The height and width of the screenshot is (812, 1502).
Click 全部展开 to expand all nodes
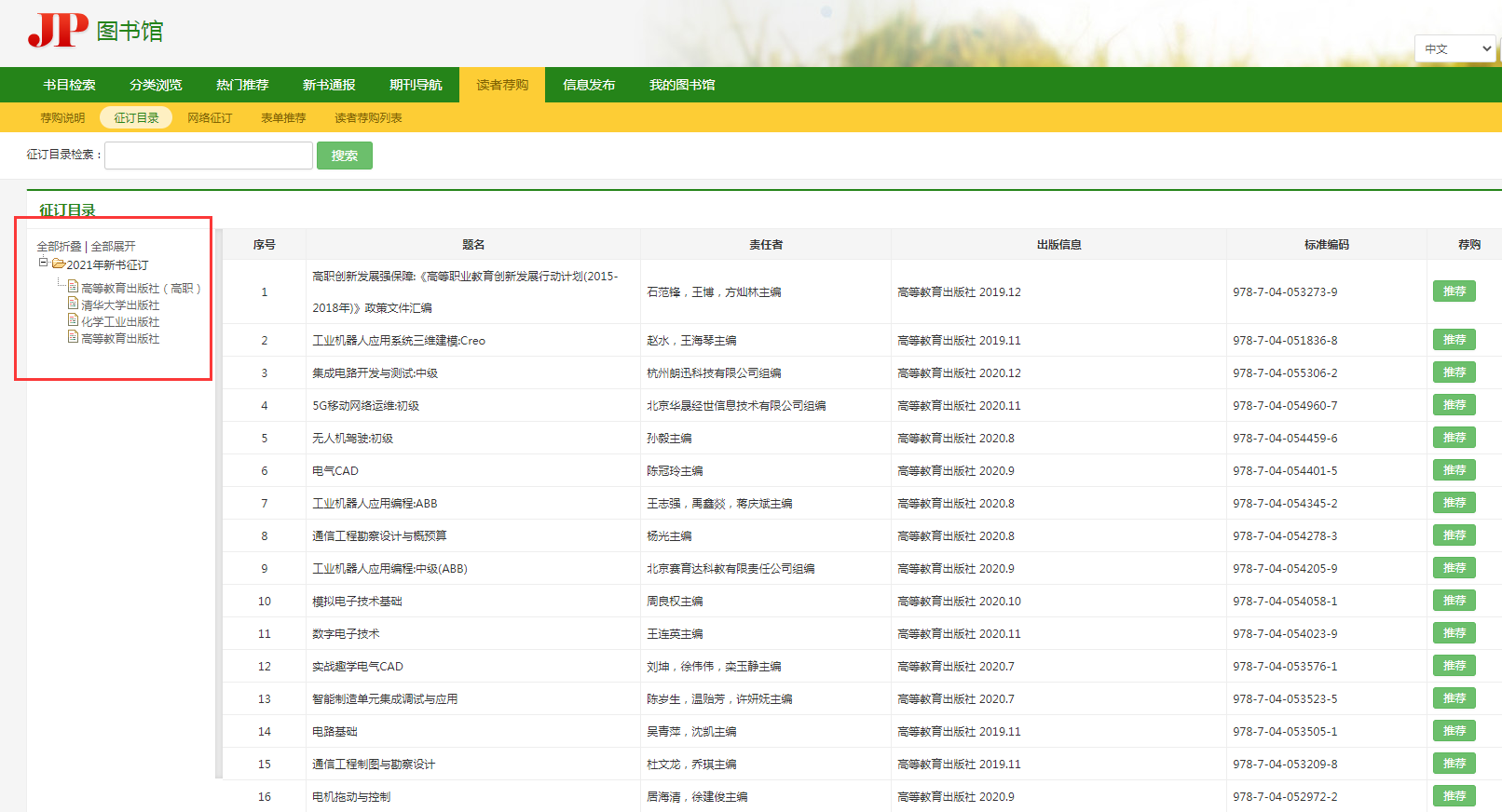[x=114, y=246]
